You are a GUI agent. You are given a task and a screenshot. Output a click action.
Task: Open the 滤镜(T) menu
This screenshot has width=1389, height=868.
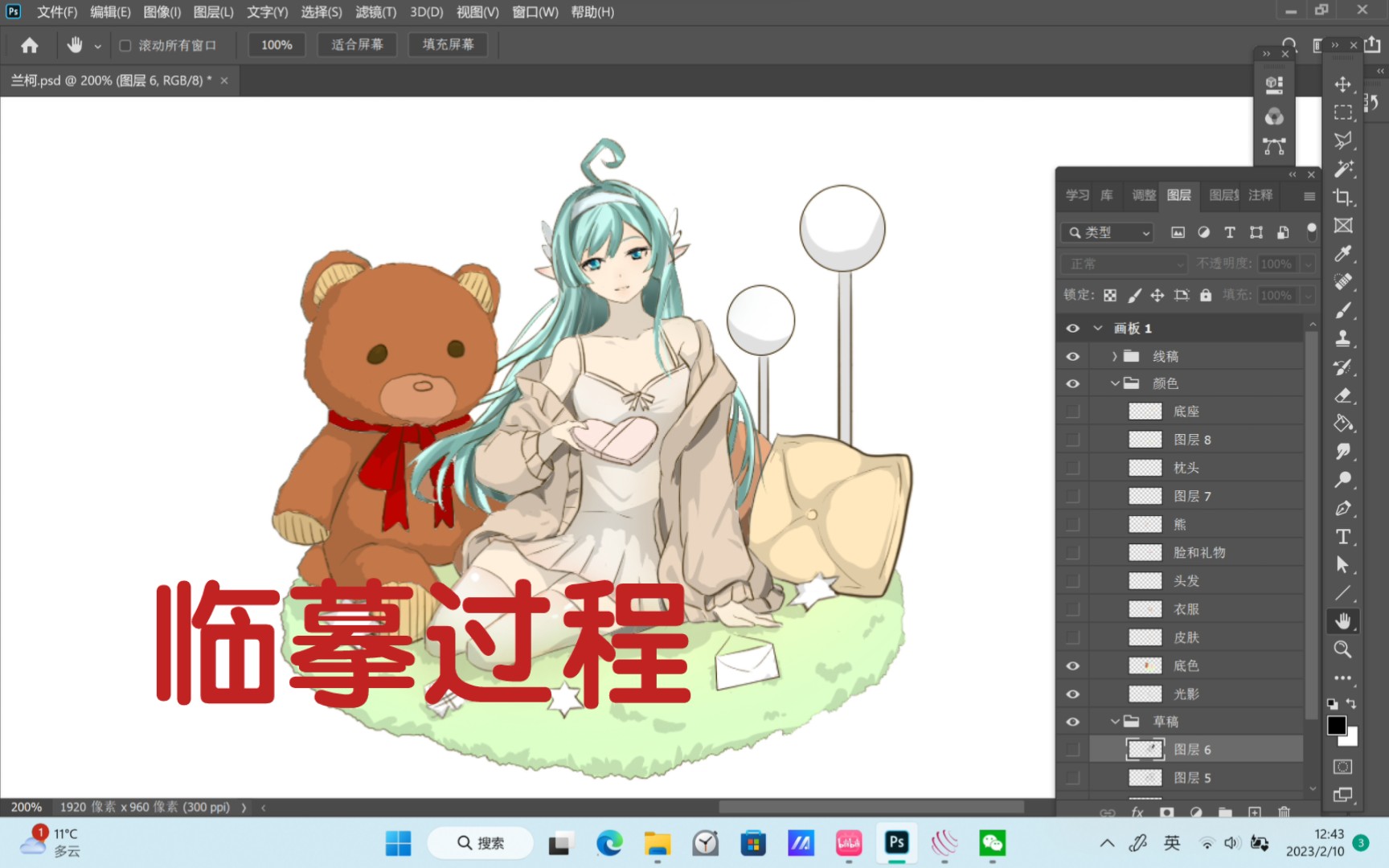point(376,12)
